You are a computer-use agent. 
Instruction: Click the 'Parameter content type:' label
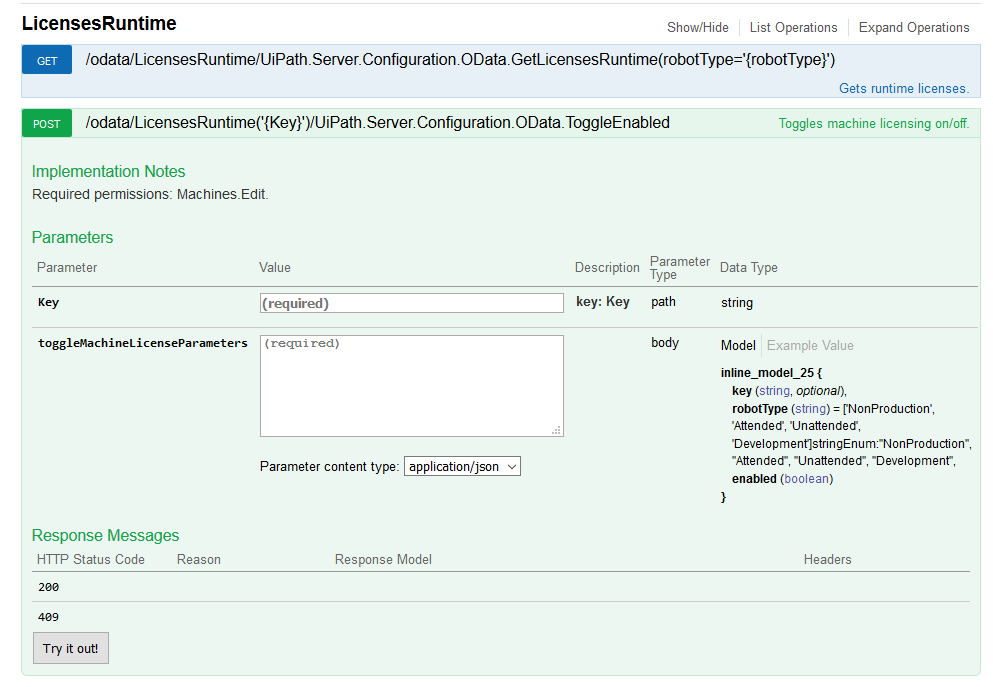pos(329,467)
